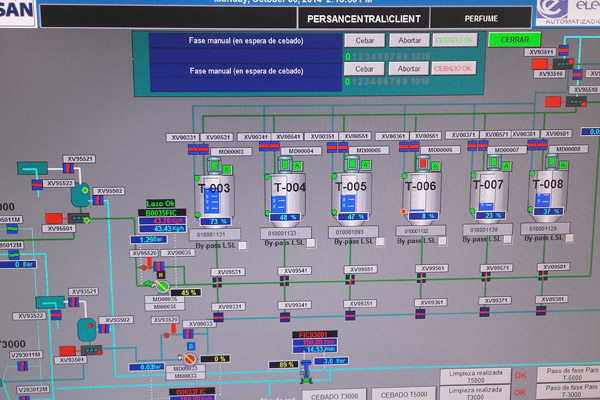
Task: Click valve XV95521 icon
Action: click(x=68, y=168)
